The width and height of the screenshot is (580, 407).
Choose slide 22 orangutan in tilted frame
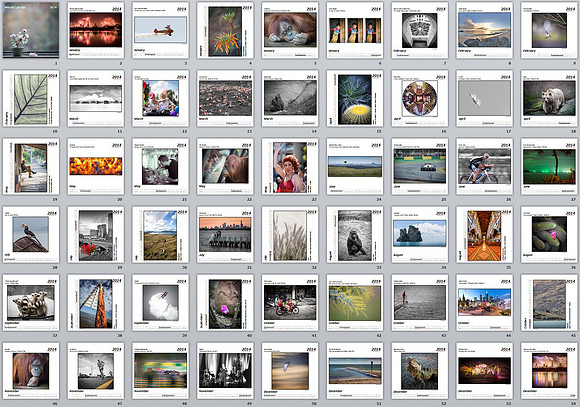click(x=225, y=166)
